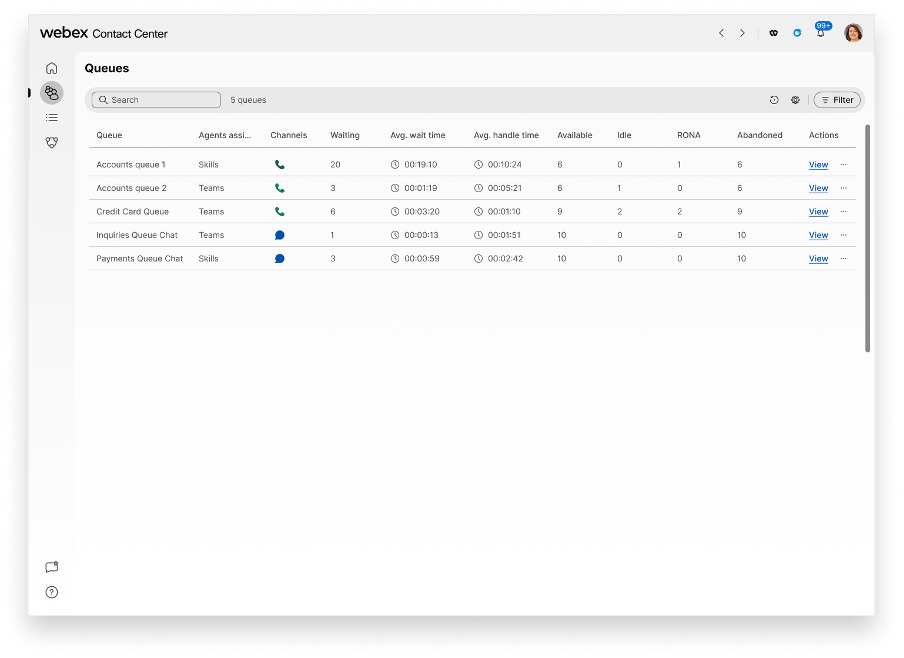Screen dimensions: 904x658
Task: Click the Webex Contact Center logo
Action: (104, 33)
